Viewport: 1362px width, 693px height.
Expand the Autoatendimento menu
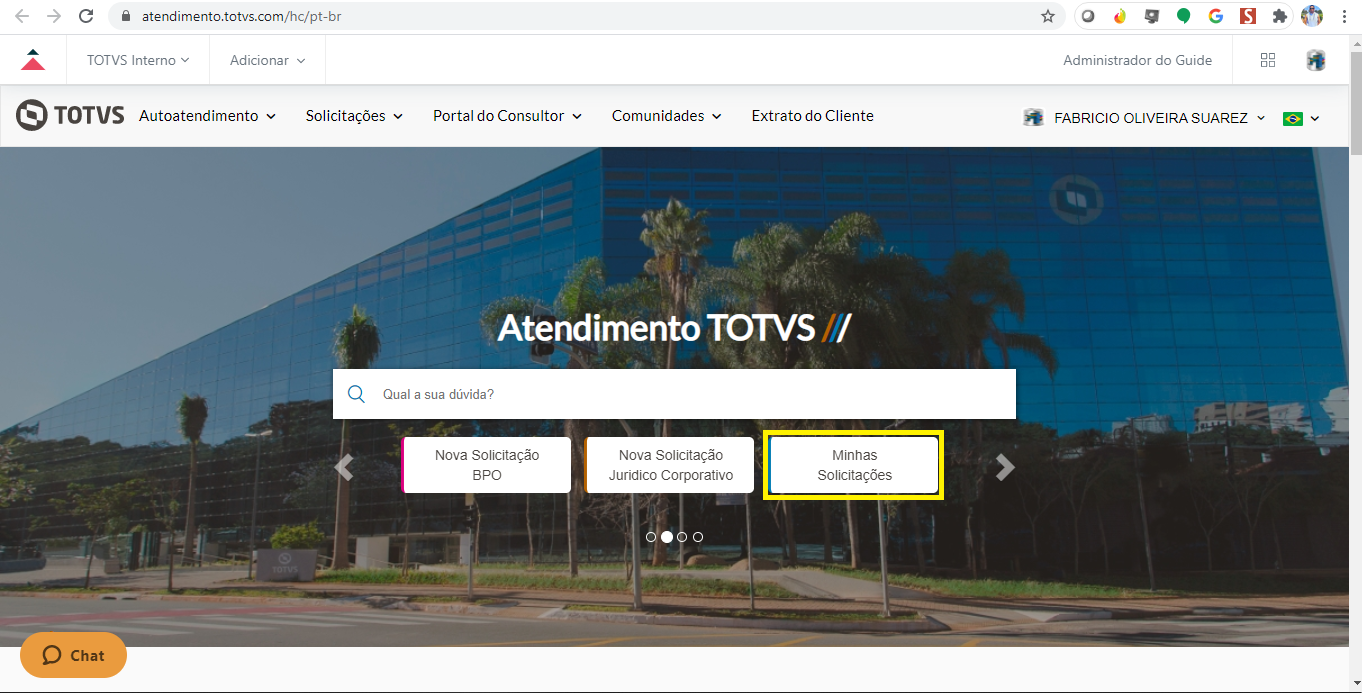click(207, 116)
